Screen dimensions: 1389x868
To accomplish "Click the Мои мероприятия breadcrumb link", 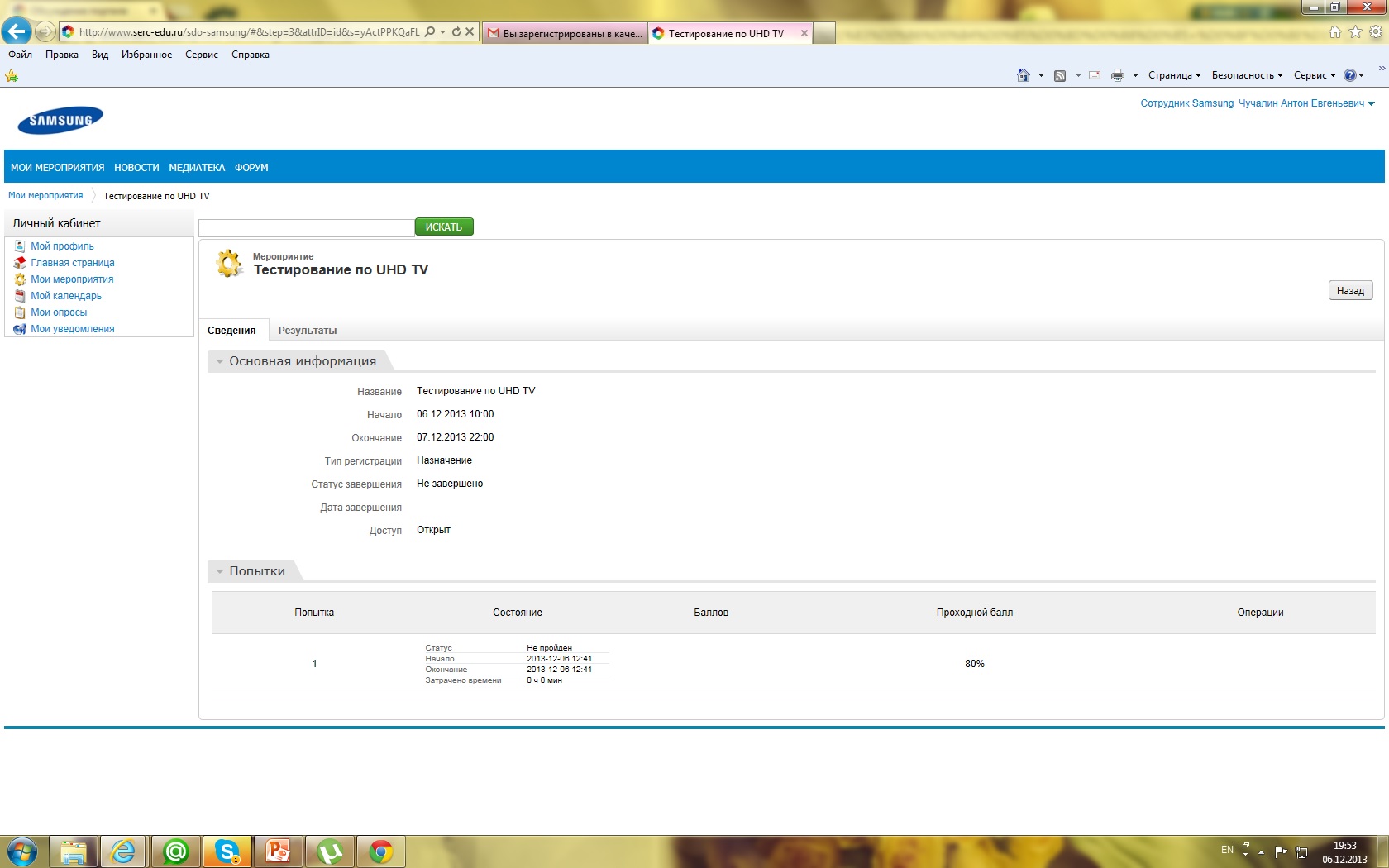I will pos(45,196).
